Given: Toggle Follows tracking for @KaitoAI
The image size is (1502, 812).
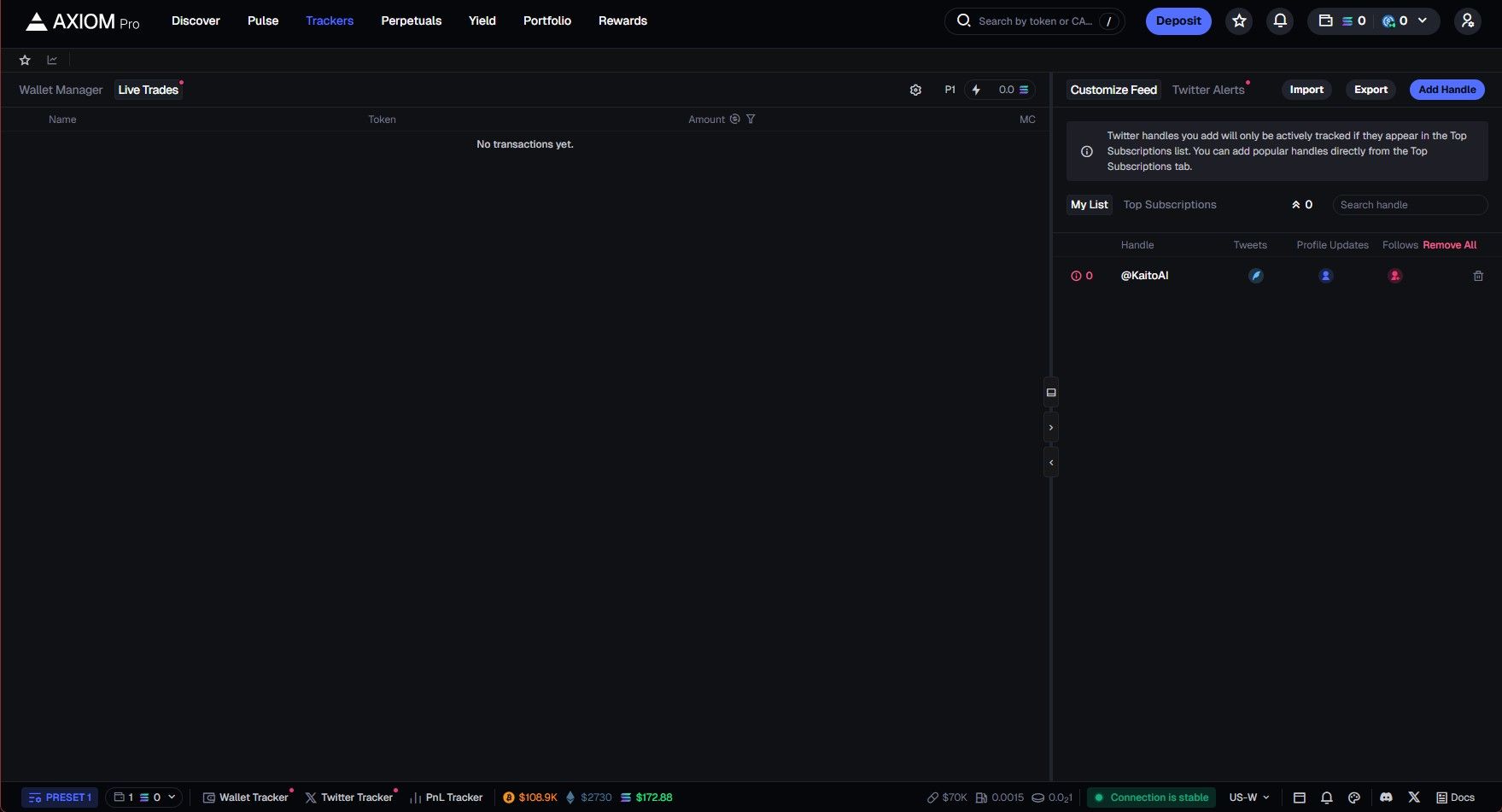Looking at the screenshot, I should 1394,276.
